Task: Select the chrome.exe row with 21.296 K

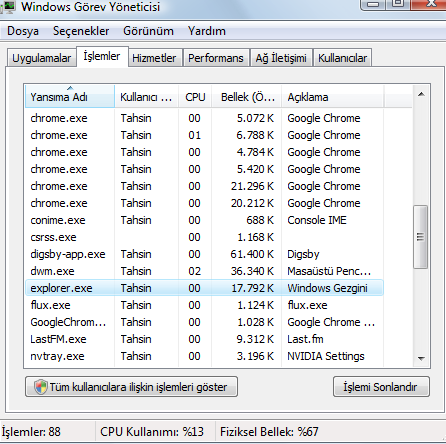Action: click(204, 186)
